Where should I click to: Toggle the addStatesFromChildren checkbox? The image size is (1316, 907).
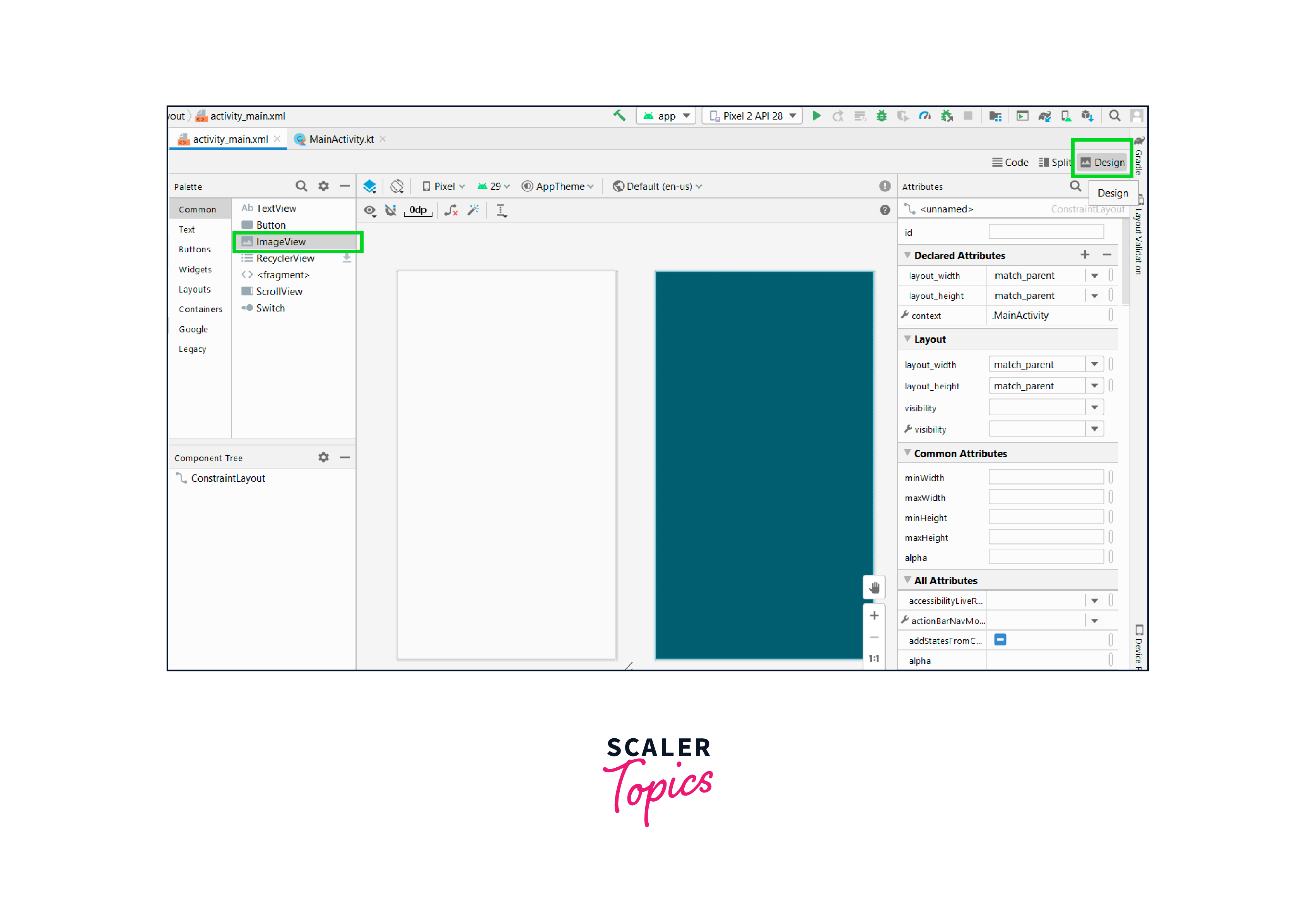point(1000,640)
